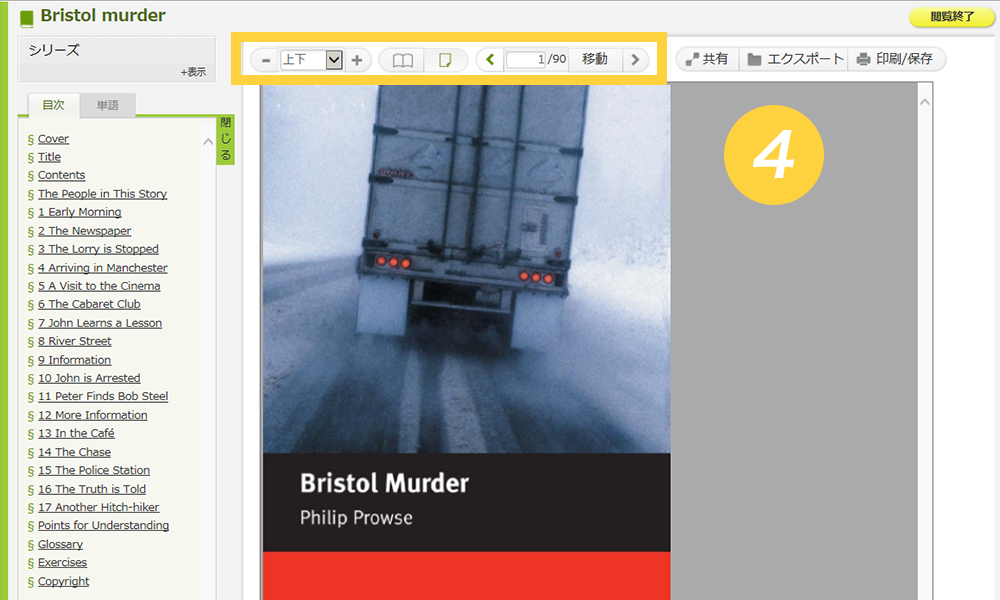Click the page viewer scroll-up arrow
The image size is (1000, 600).
coord(925,102)
